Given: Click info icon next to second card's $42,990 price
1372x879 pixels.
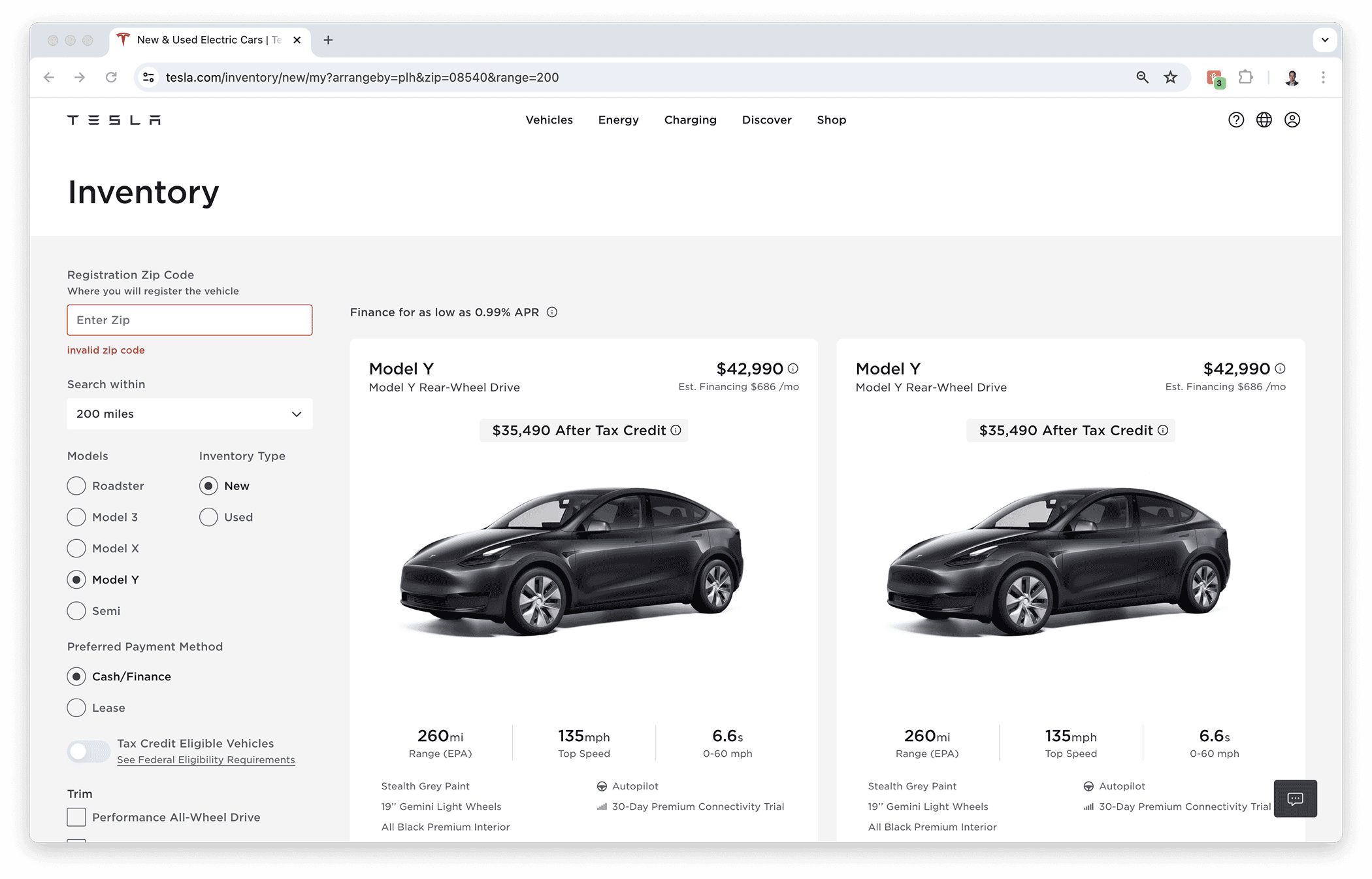Looking at the screenshot, I should pos(1280,369).
